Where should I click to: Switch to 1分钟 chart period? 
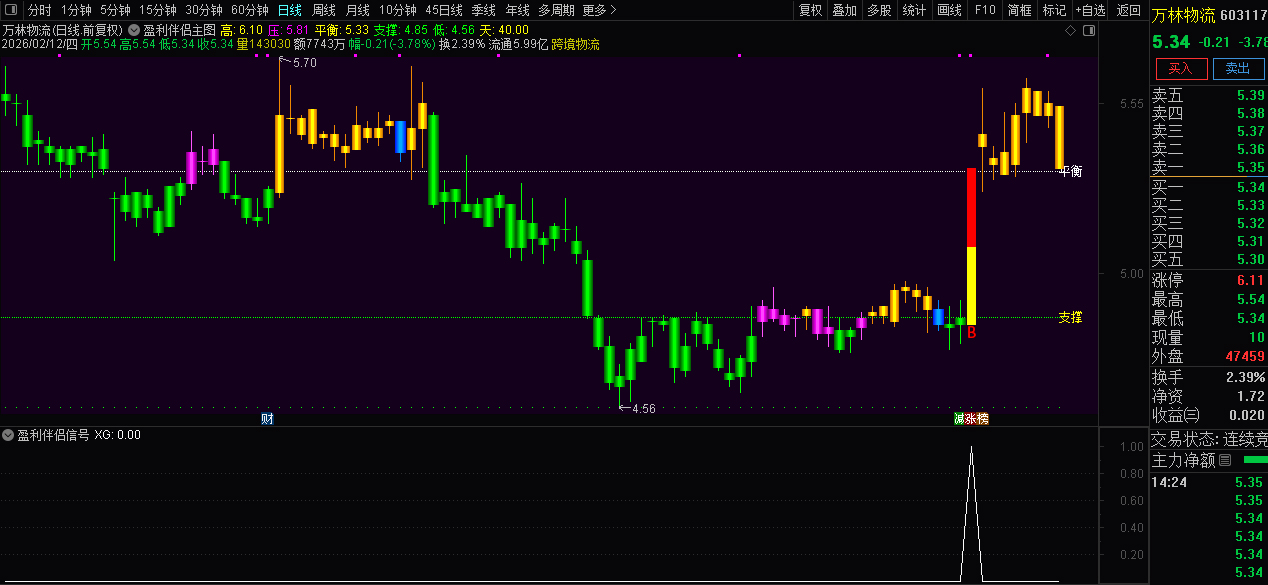[76, 10]
